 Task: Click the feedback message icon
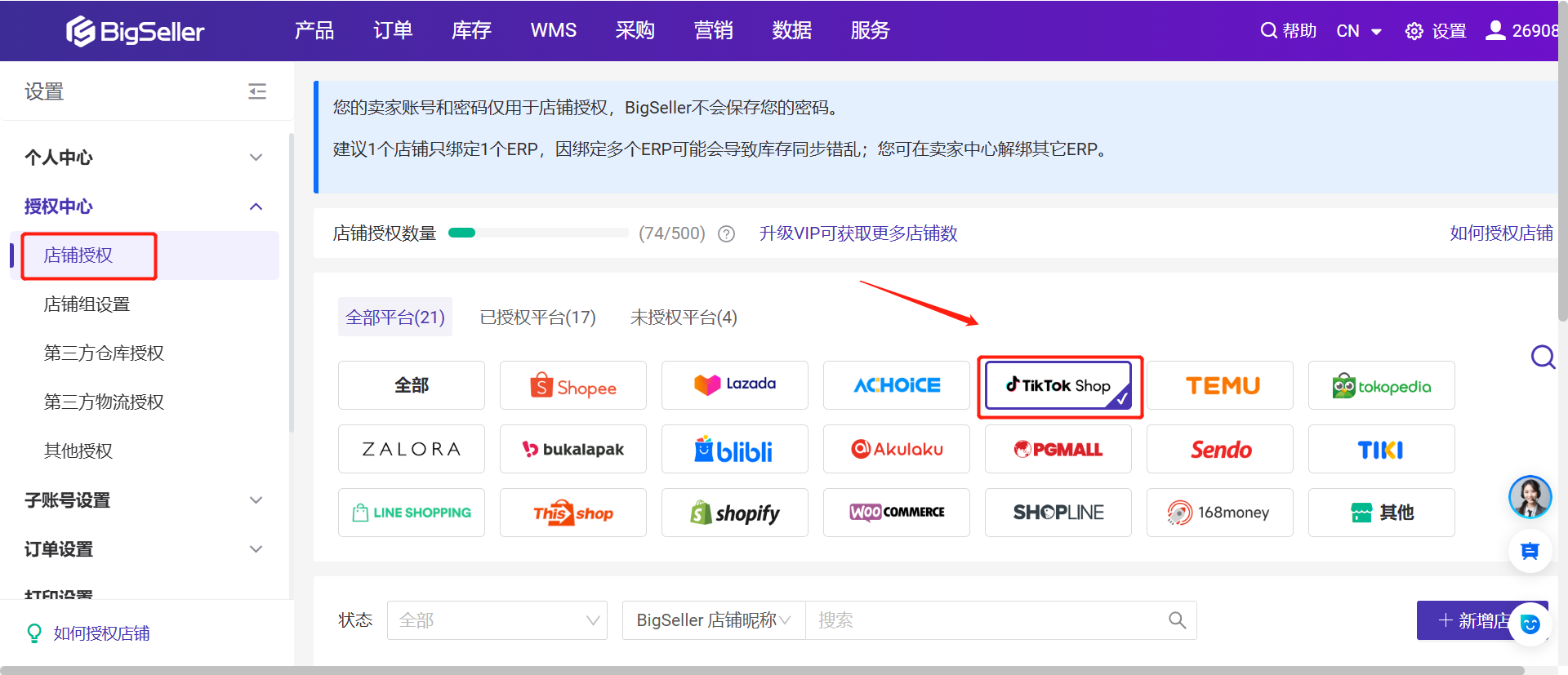[1530, 551]
